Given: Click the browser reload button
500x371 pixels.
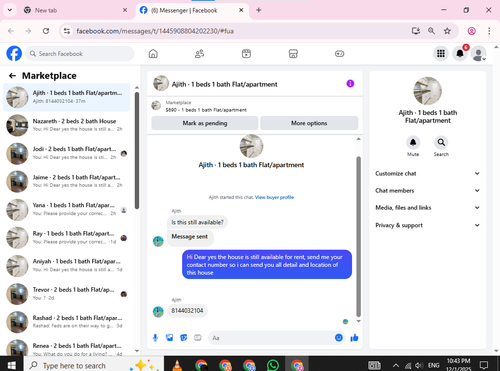Looking at the screenshot, I should click(x=46, y=31).
